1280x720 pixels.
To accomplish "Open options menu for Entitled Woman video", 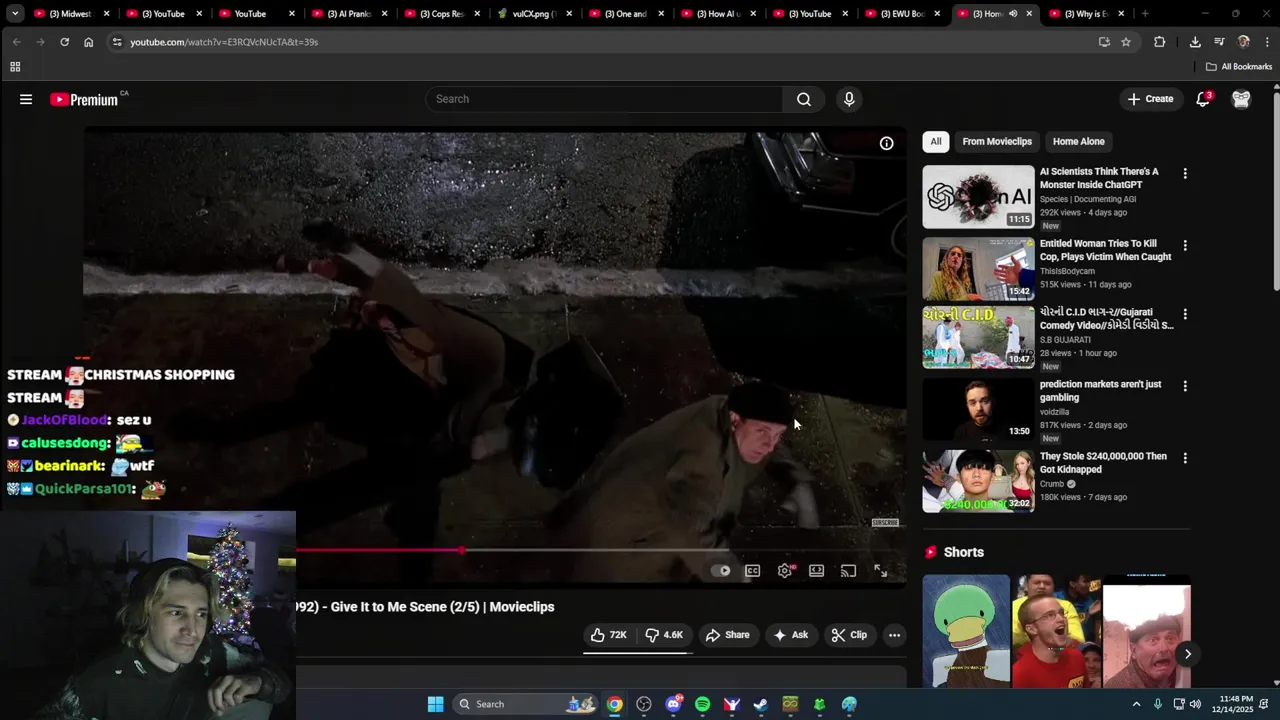I will [1185, 246].
